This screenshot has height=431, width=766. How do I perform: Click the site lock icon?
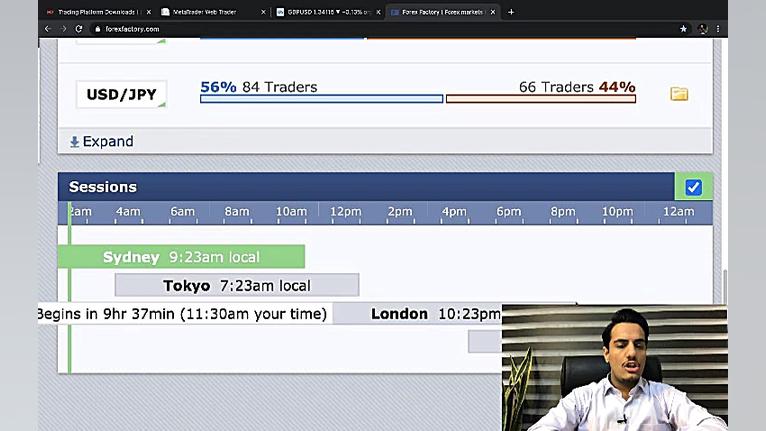point(98,29)
